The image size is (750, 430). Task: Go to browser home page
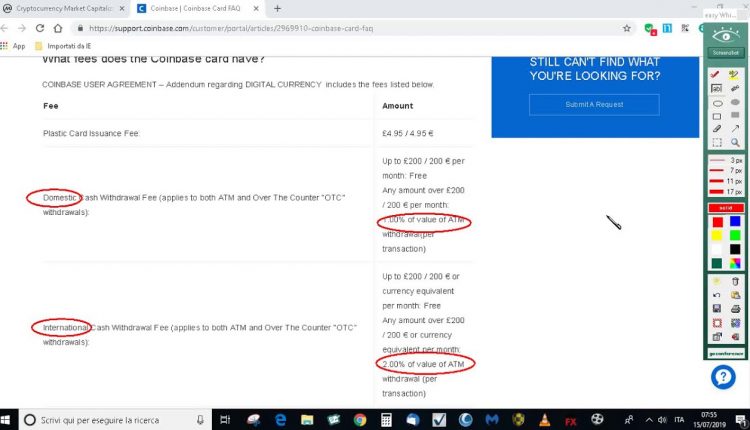[x=58, y=28]
